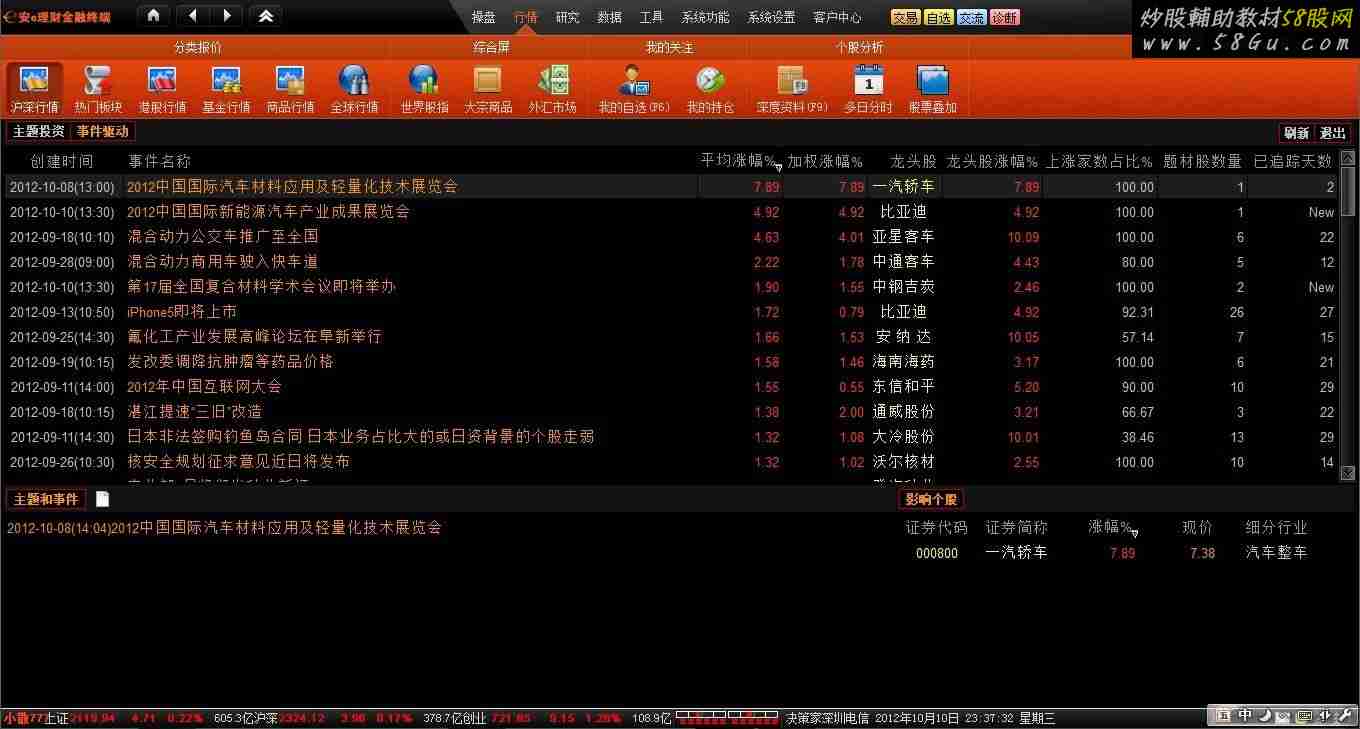Open 多日分时 multi-day chart
The width and height of the screenshot is (1360, 729).
868,89
